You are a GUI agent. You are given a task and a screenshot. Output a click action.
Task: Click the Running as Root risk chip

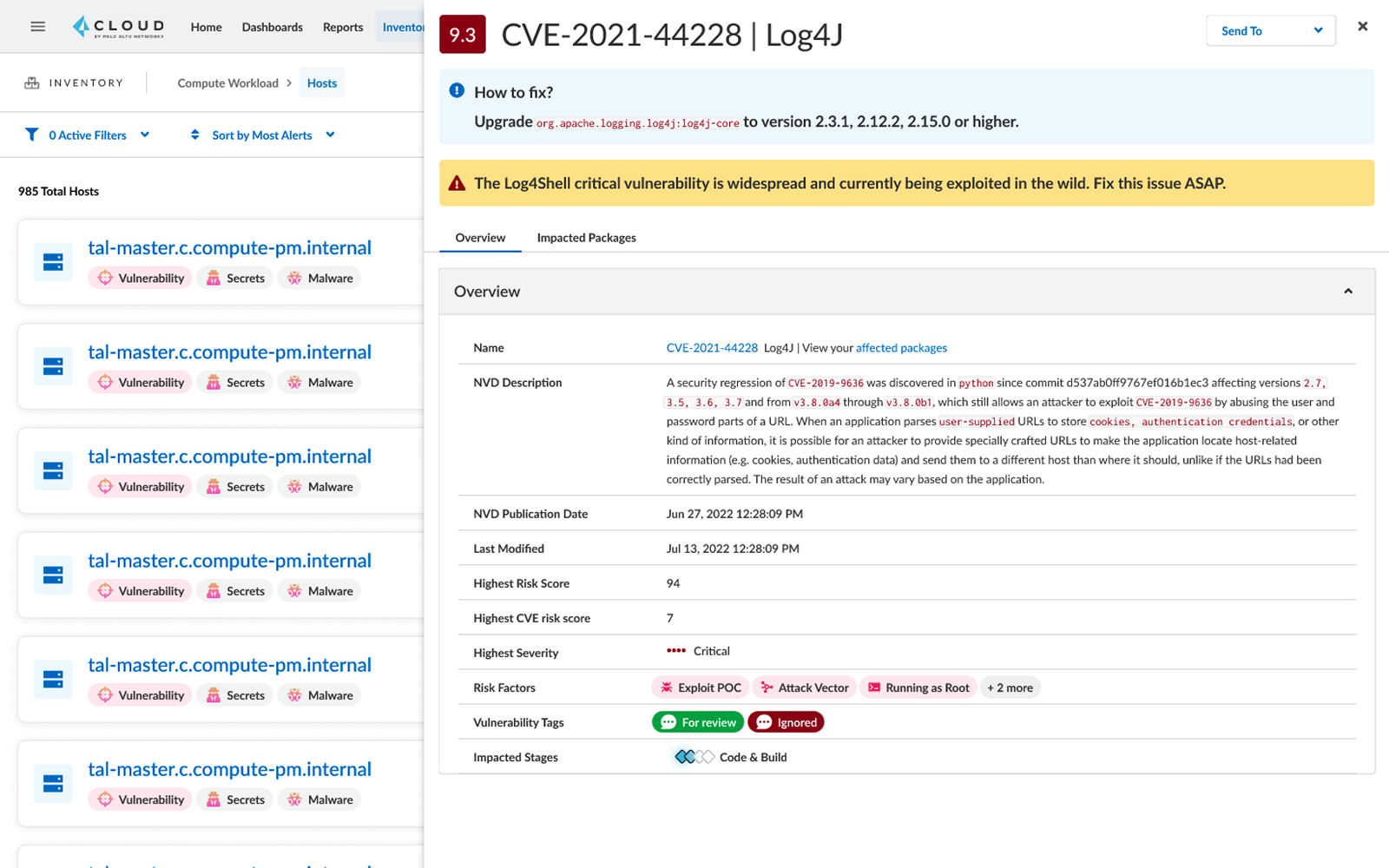[x=918, y=687]
